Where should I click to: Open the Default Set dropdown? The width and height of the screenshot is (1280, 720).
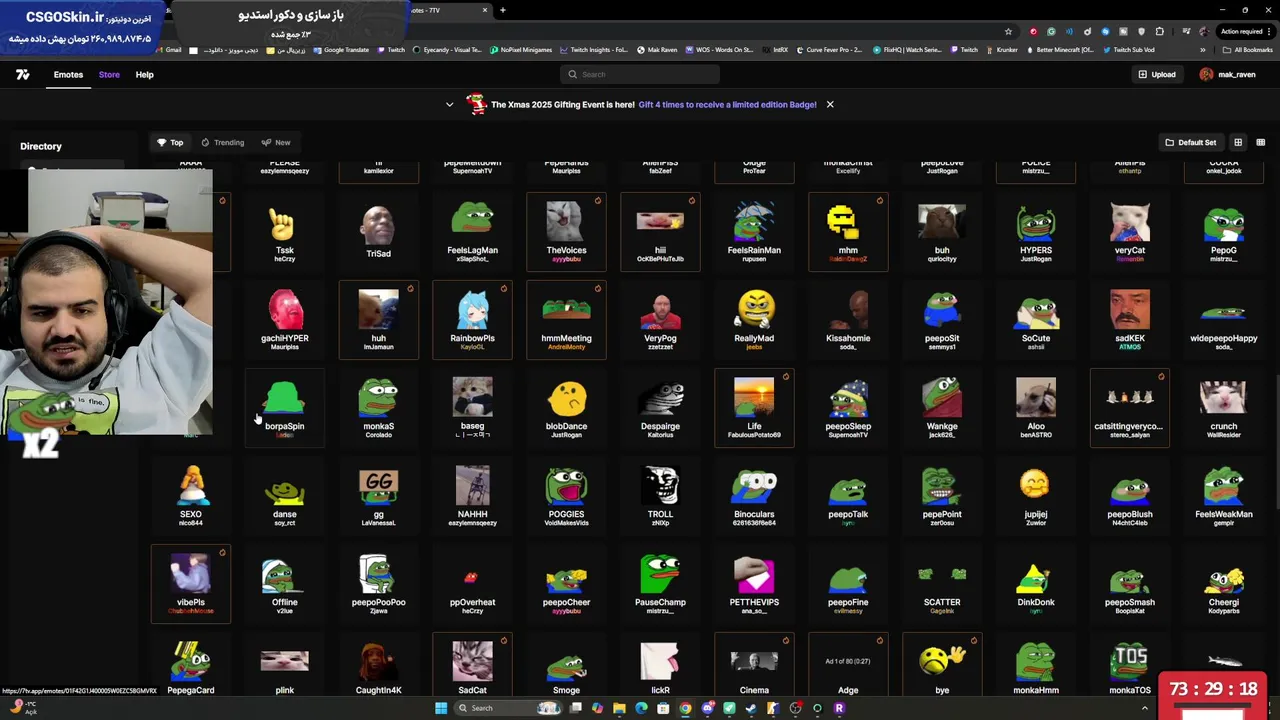1190,142
